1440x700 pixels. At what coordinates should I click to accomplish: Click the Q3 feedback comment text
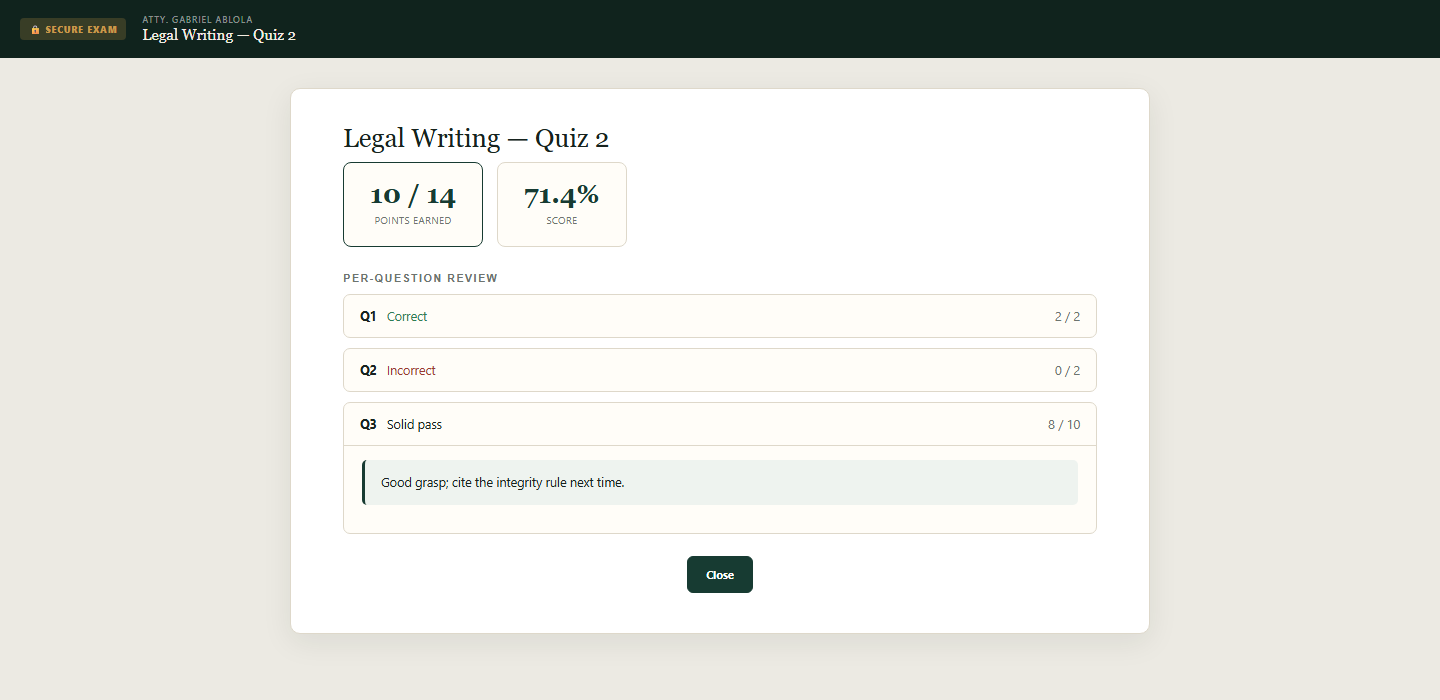[x=502, y=483]
